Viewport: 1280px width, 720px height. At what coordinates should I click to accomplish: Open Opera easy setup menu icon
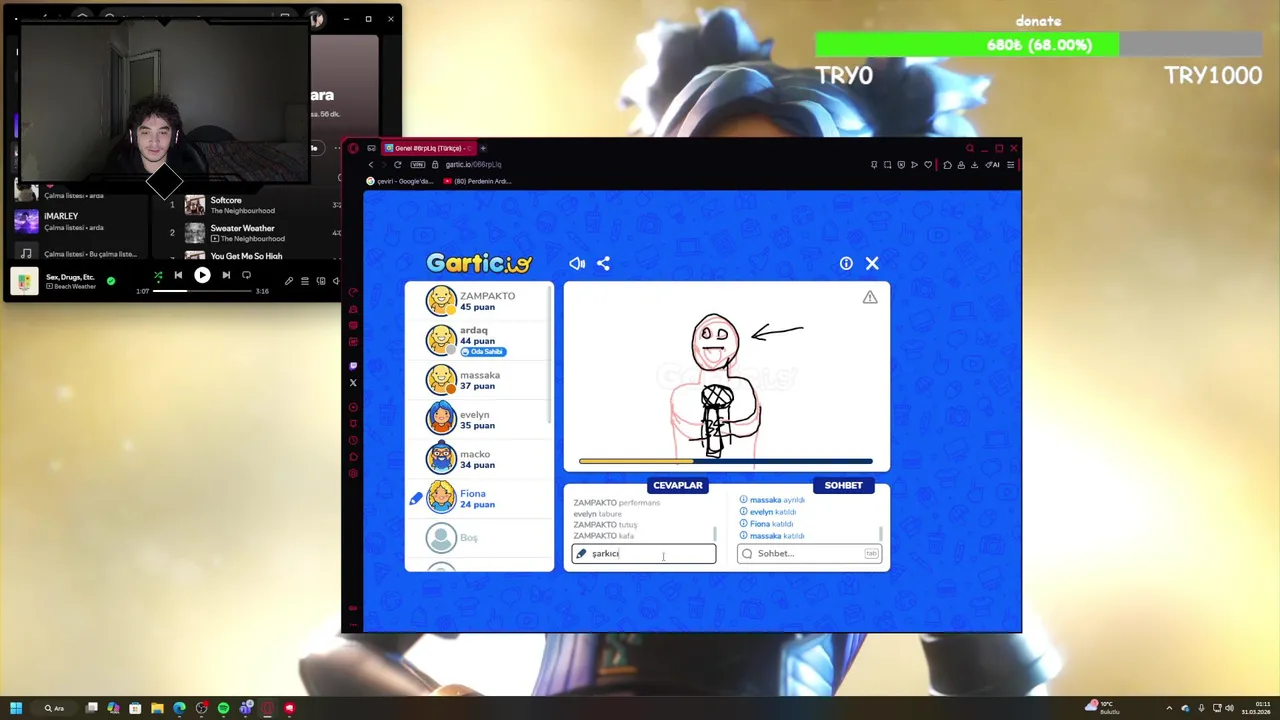tap(1010, 164)
